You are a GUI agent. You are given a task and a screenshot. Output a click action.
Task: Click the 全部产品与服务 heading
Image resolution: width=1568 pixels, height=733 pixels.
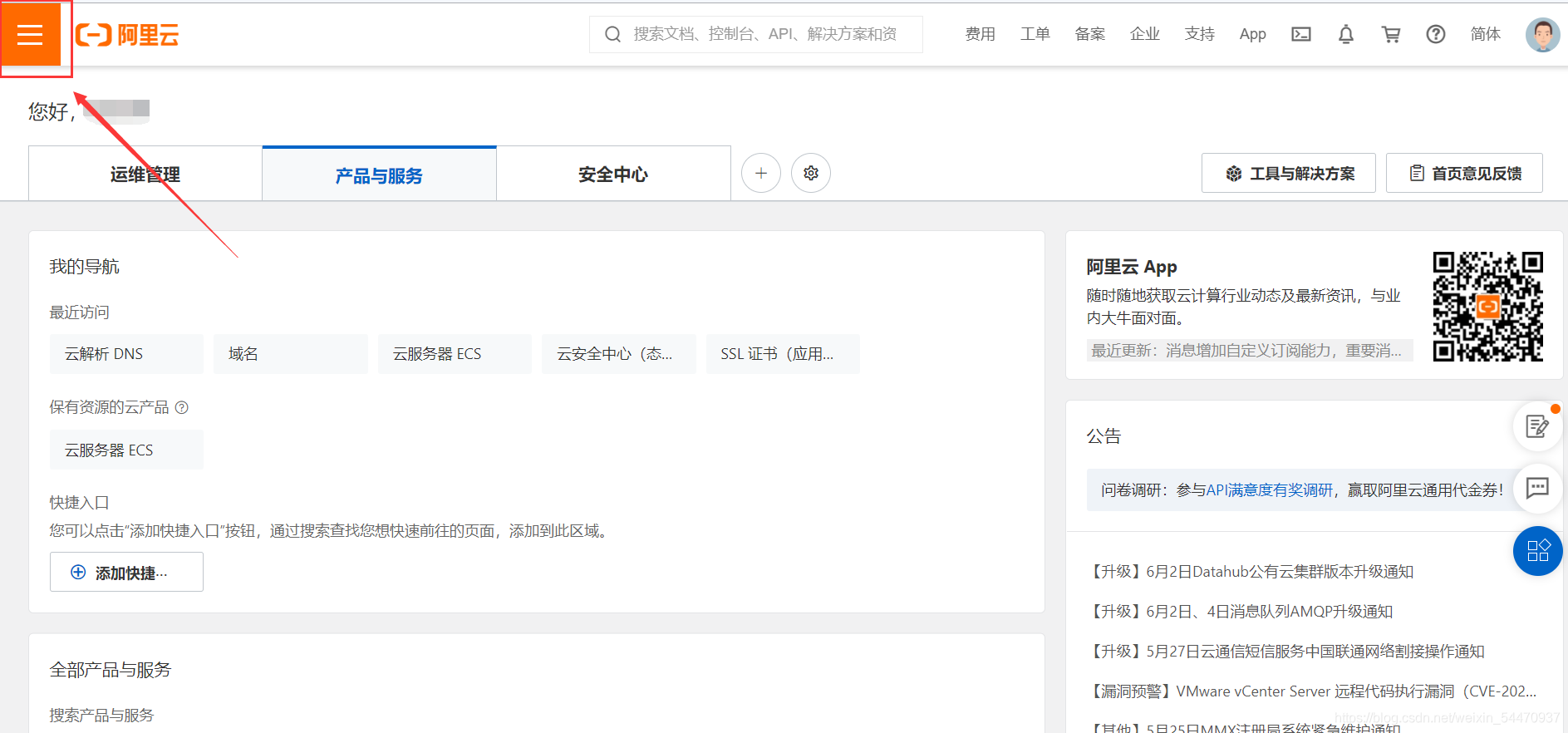tap(111, 670)
